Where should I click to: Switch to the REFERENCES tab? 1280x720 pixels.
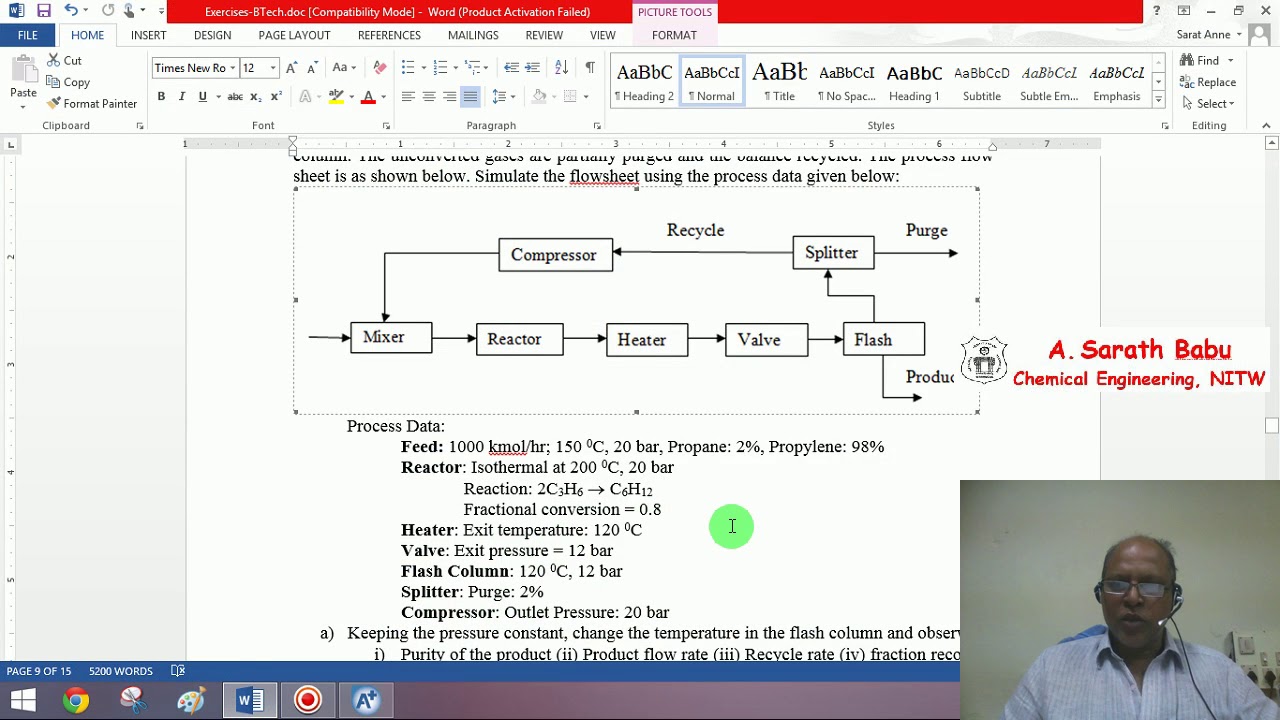tap(389, 35)
